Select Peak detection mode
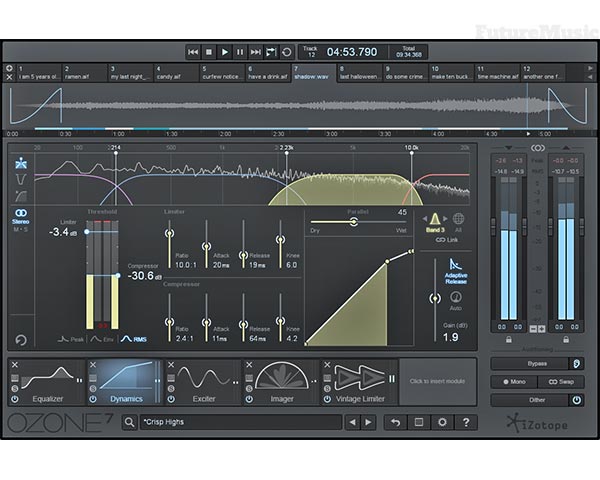Image resolution: width=600 pixels, height=480 pixels. tap(71, 339)
